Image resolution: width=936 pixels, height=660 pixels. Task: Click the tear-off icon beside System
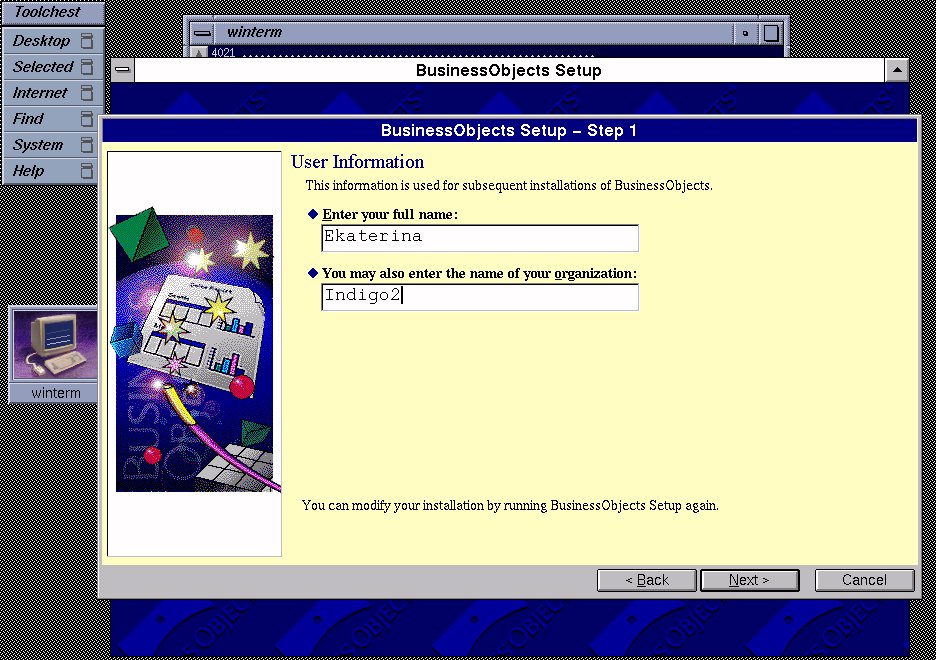coord(87,145)
